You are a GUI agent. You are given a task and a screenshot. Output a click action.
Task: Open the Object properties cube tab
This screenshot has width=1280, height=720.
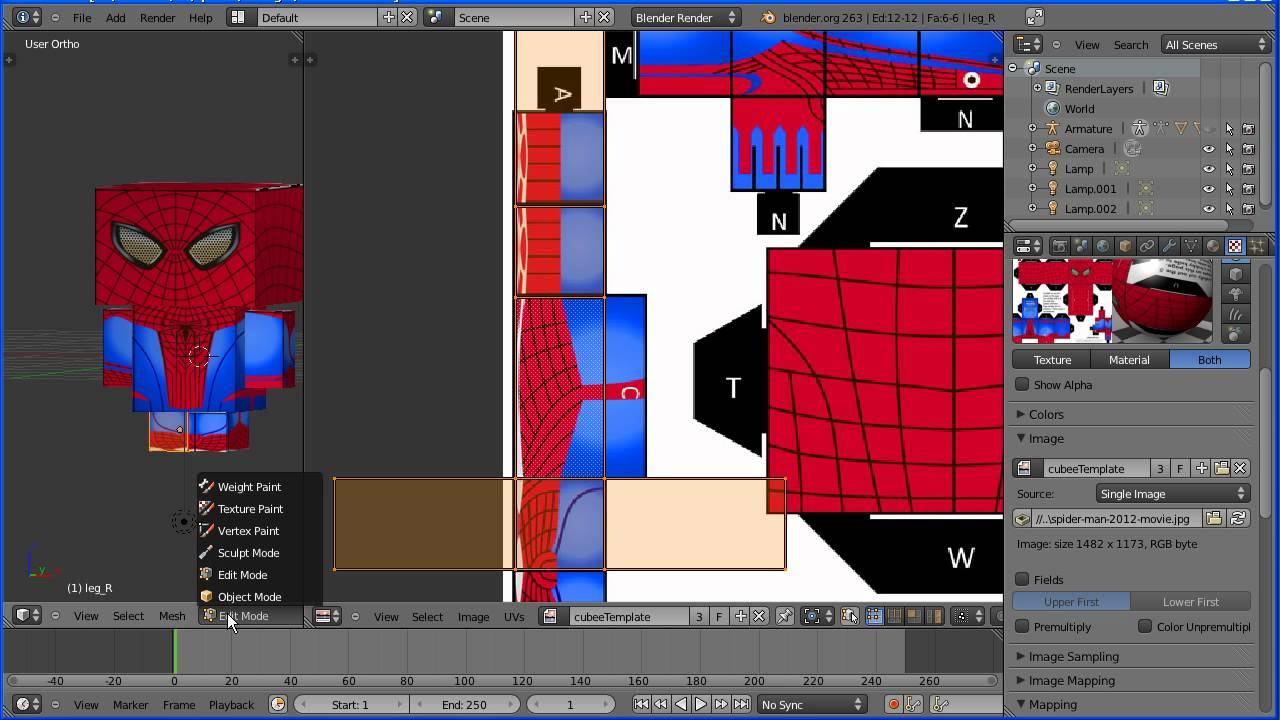point(1125,246)
